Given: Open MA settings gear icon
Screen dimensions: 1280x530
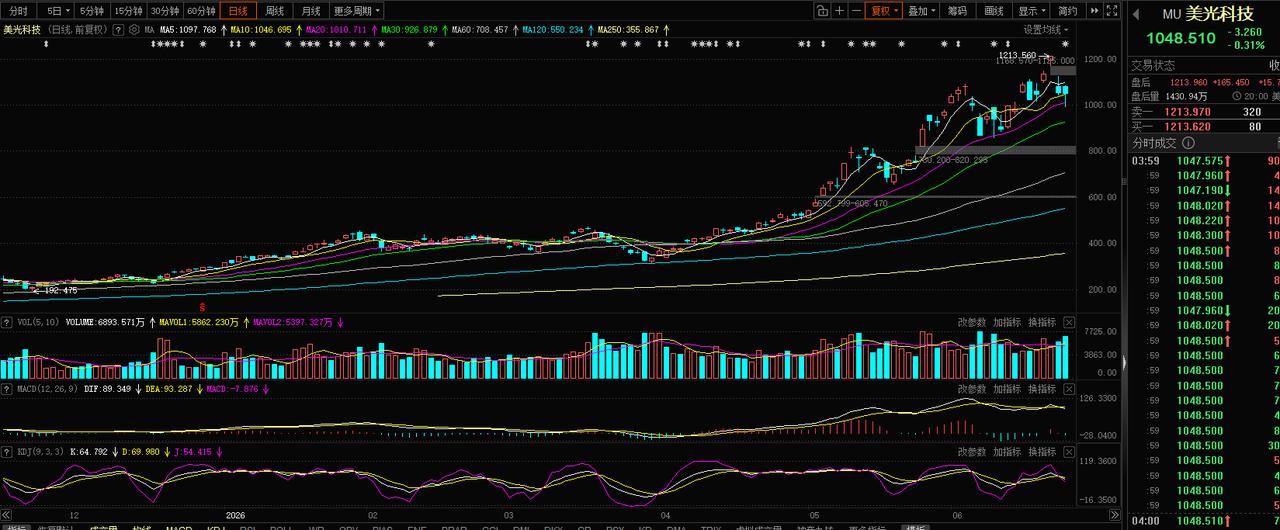Looking at the screenshot, I should tap(135, 30).
